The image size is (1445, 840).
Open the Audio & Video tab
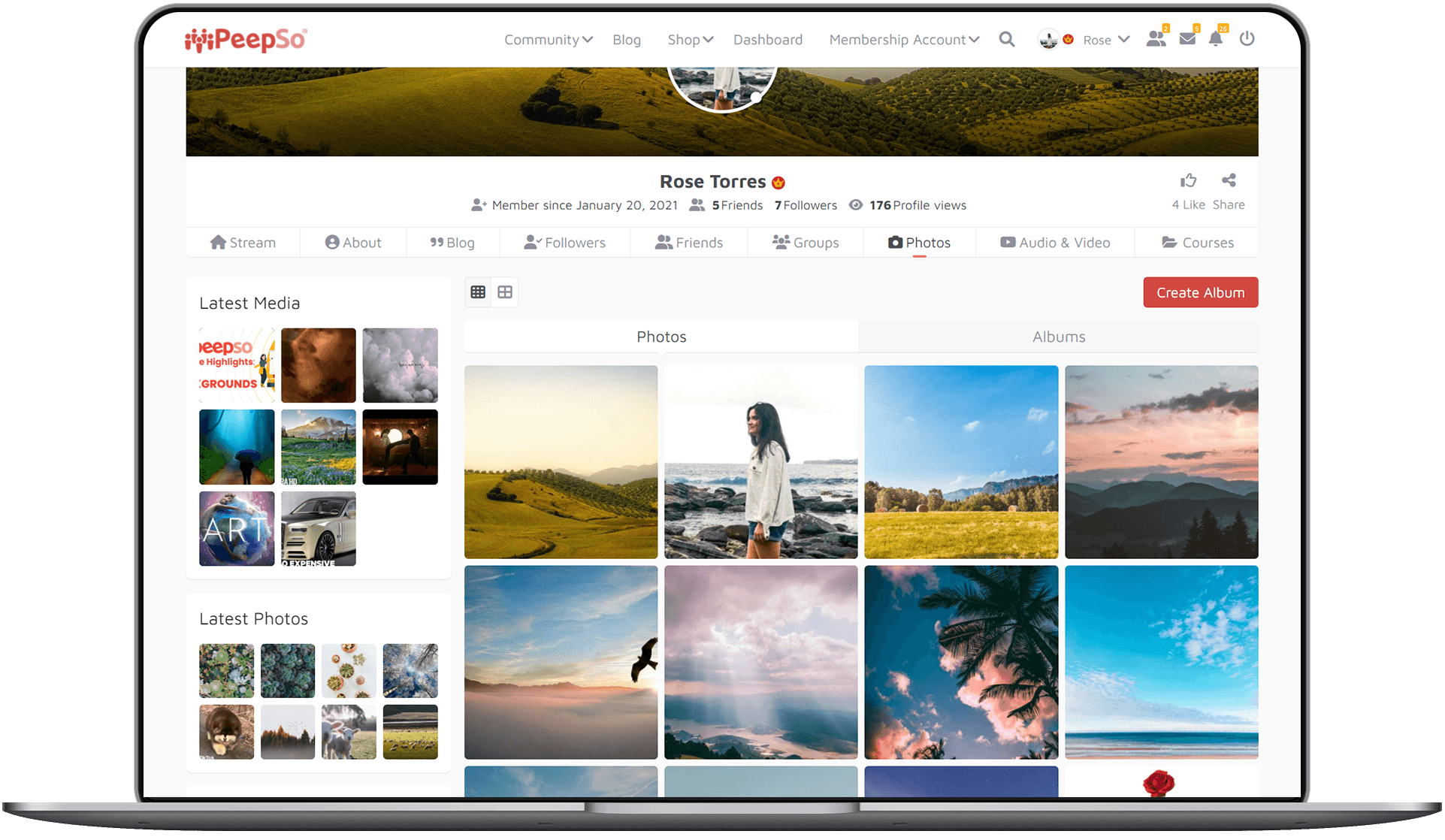1055,243
